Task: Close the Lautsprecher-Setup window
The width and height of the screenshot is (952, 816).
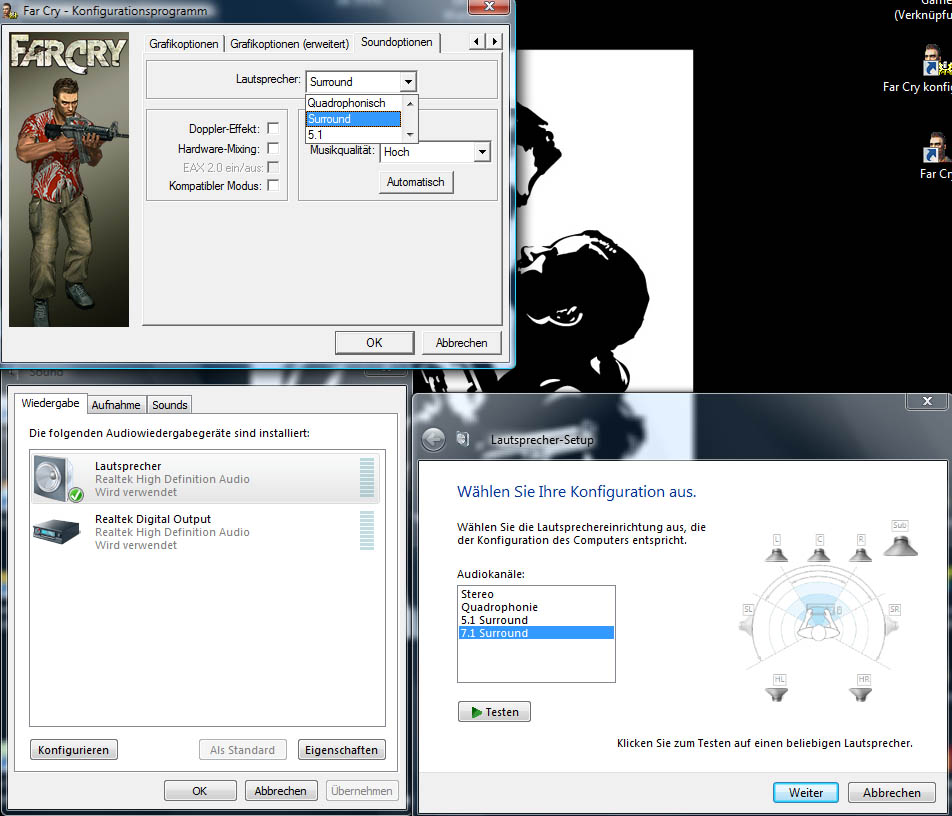Action: pos(926,401)
